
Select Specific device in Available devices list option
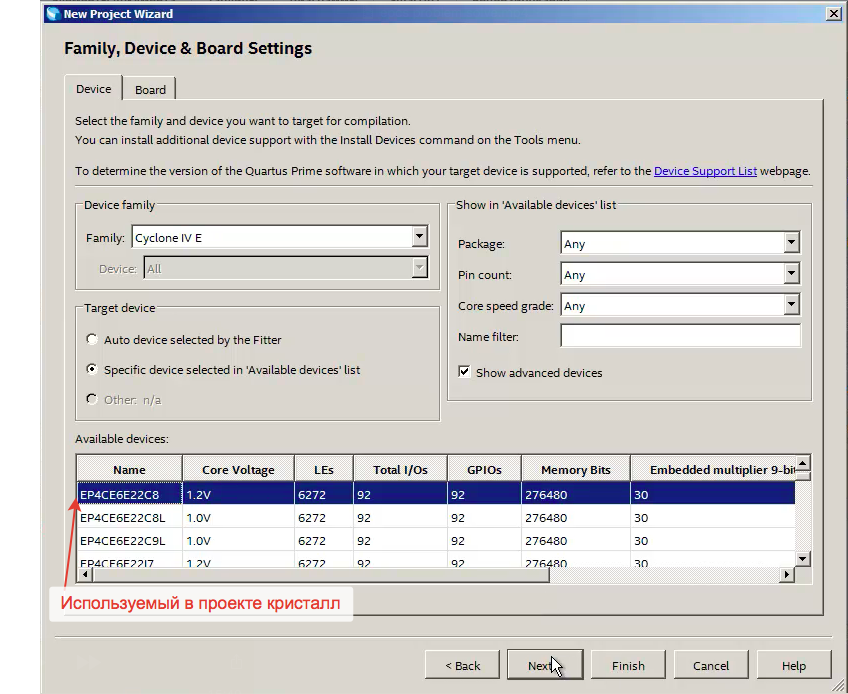(x=92, y=369)
